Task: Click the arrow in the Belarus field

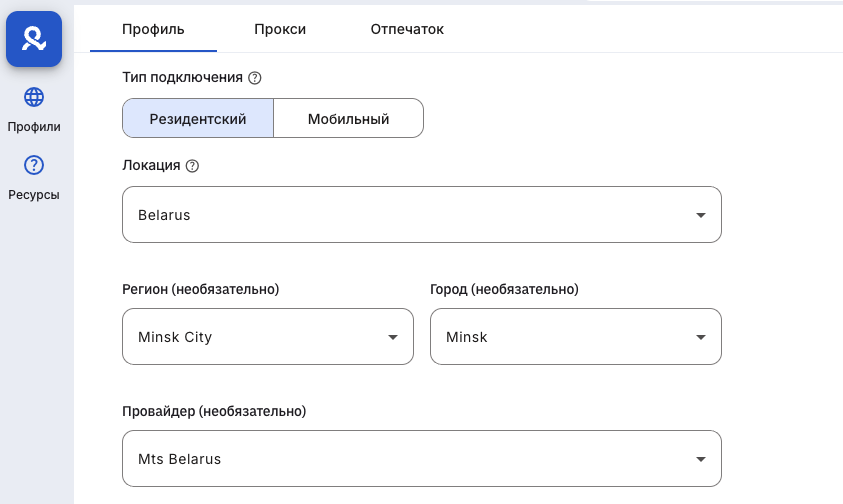Action: 701,215
